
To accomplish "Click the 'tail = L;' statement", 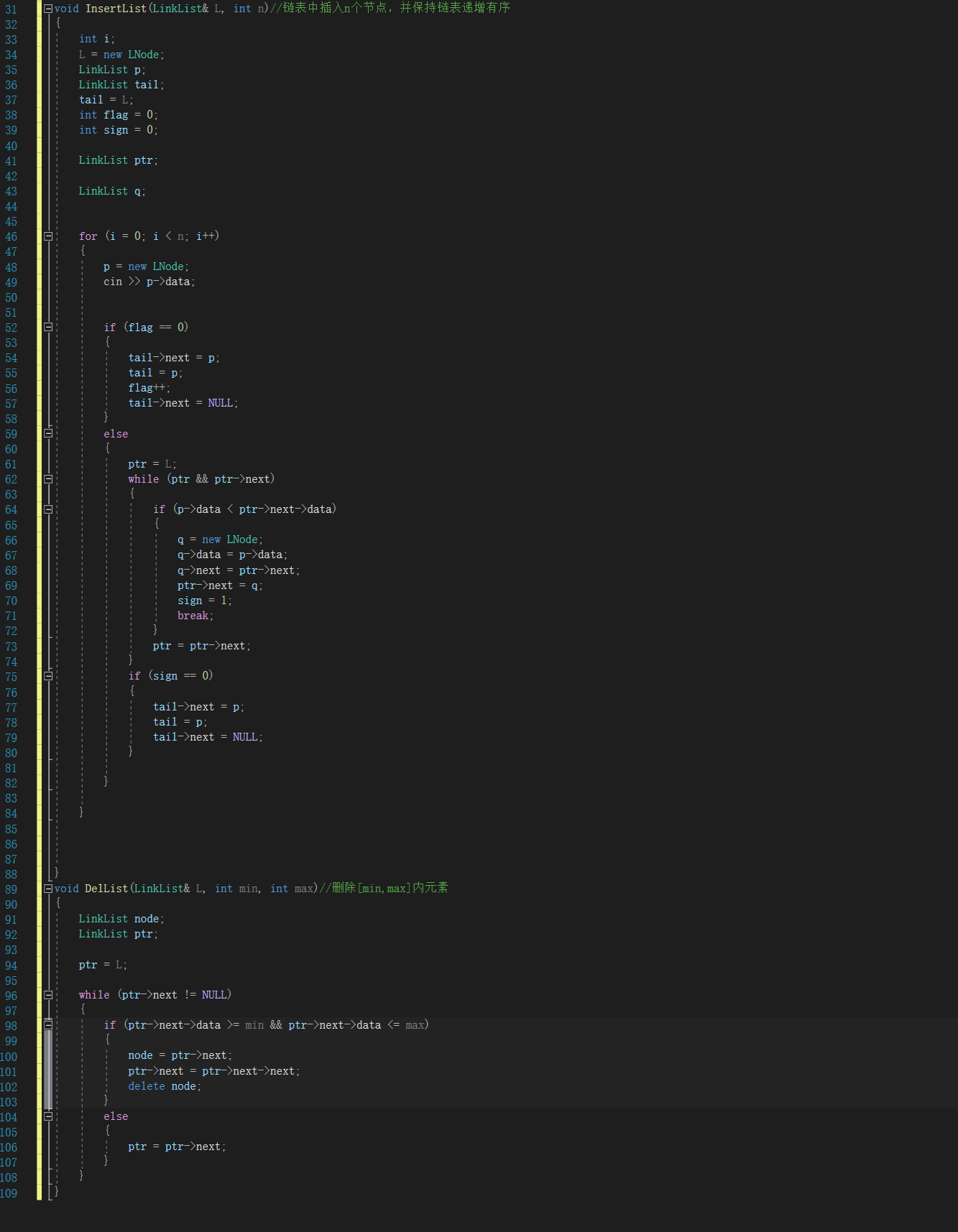I will coord(106,100).
